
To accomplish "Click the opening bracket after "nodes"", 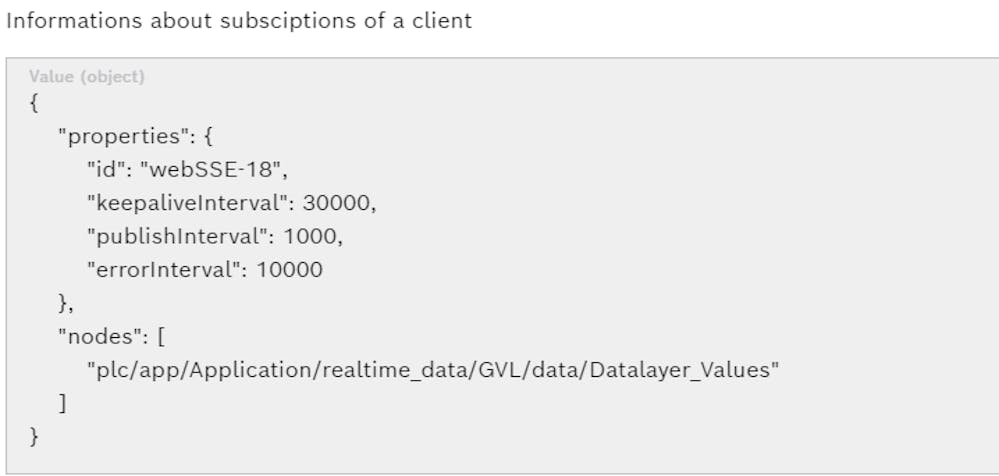I will point(147,337).
